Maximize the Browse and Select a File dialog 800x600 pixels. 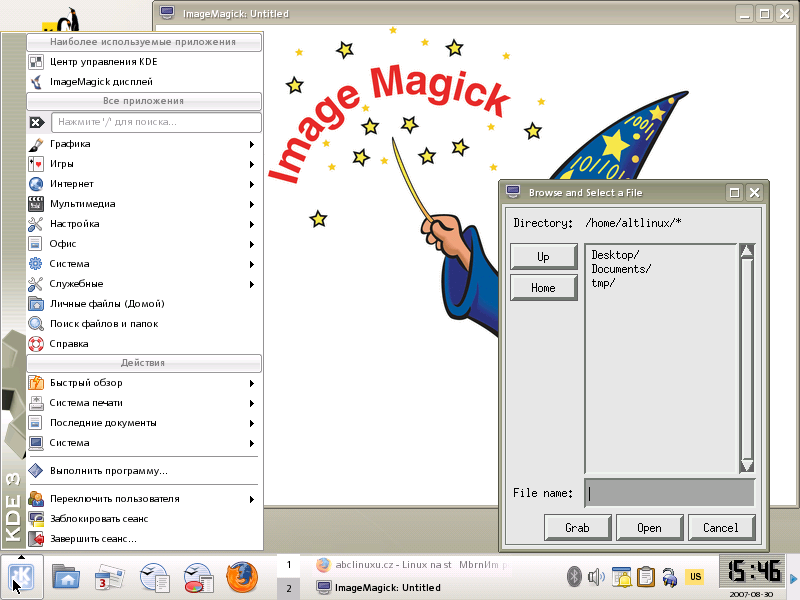pos(734,192)
